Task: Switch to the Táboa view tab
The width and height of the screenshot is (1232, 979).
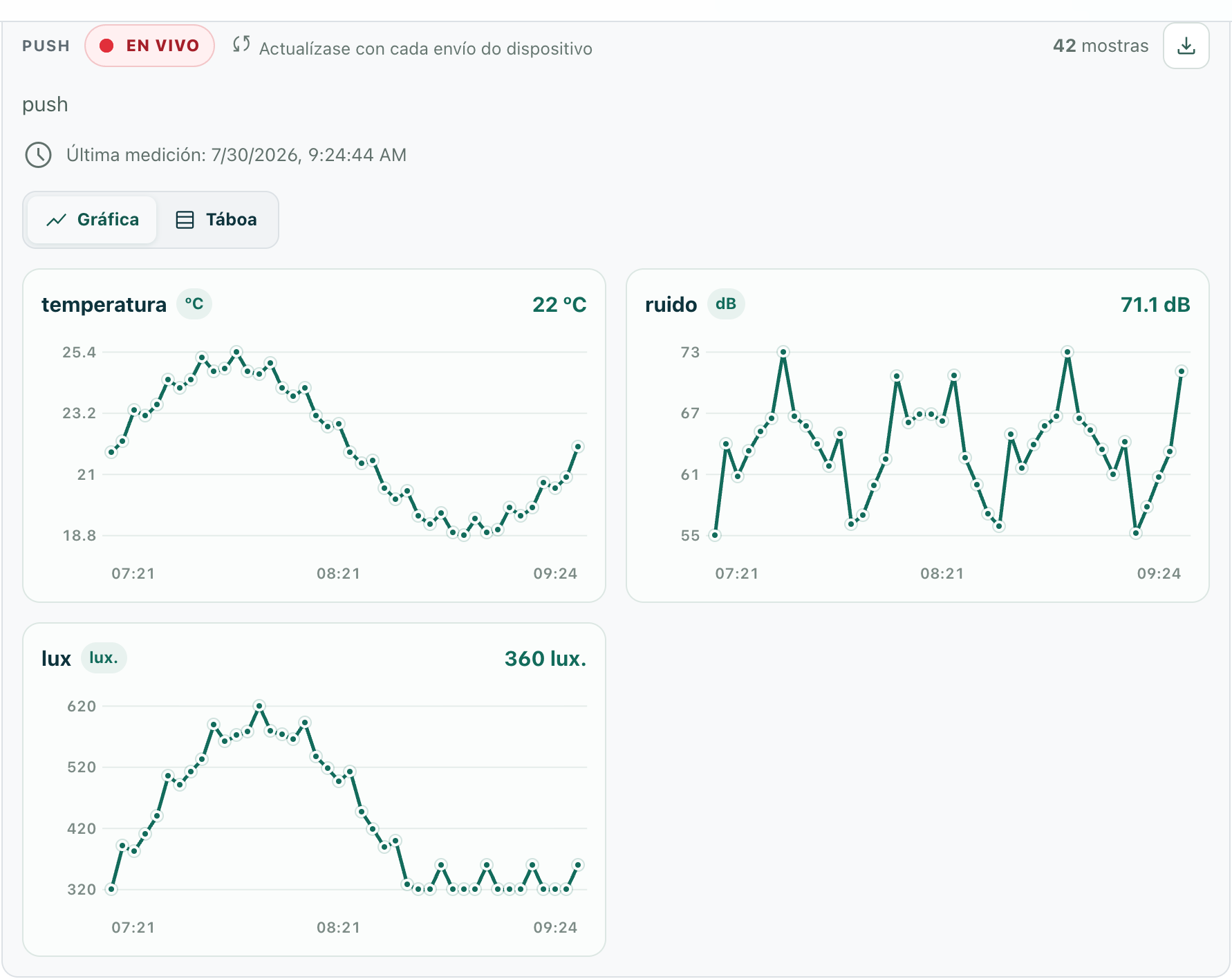Action: [x=217, y=220]
